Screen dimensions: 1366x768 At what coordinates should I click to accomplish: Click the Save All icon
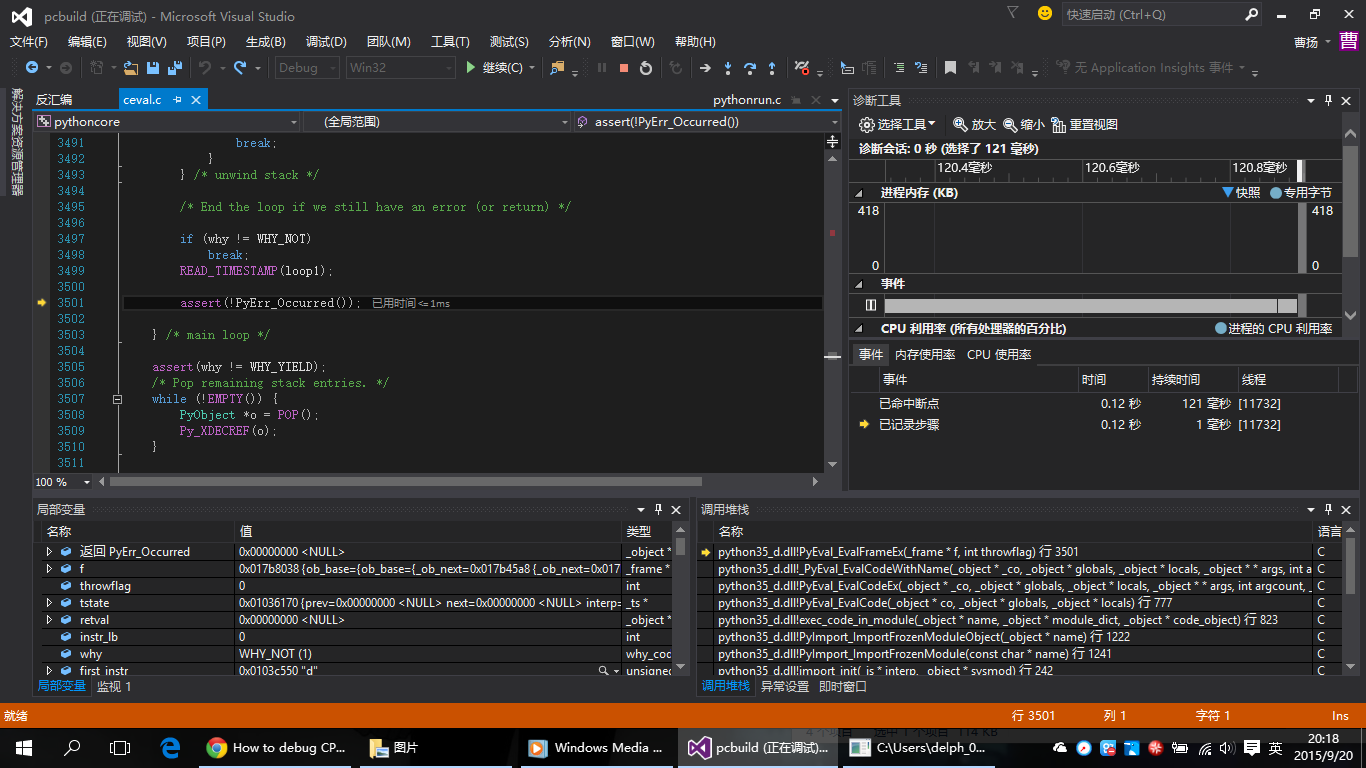[x=175, y=68]
